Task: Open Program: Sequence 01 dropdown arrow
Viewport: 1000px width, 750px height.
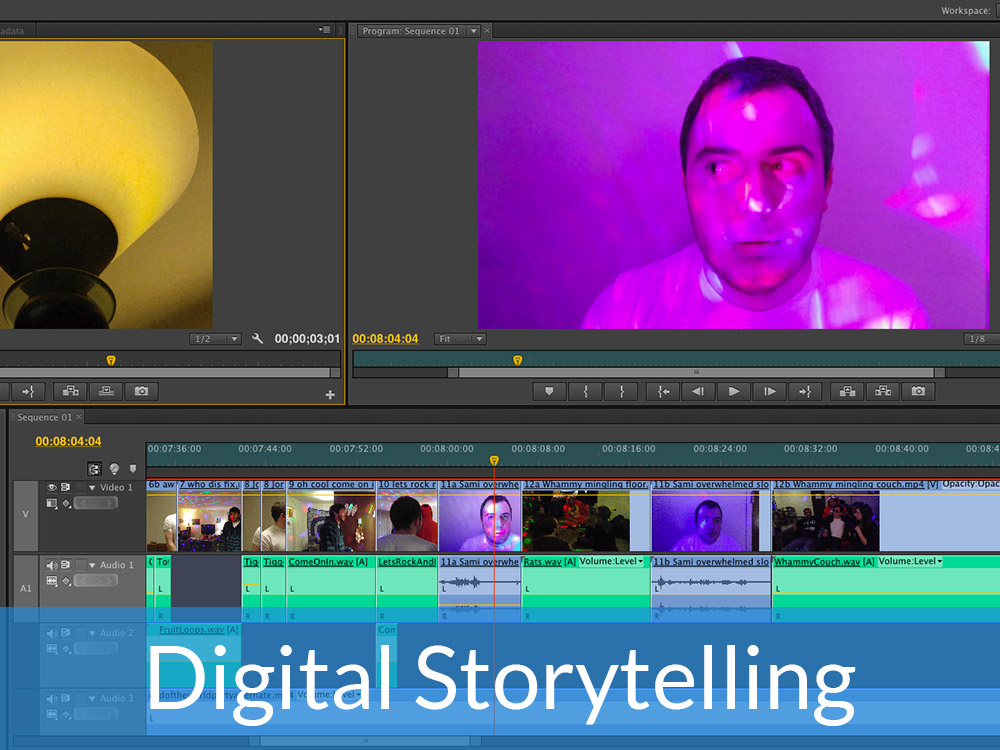Action: pyautogui.click(x=474, y=31)
